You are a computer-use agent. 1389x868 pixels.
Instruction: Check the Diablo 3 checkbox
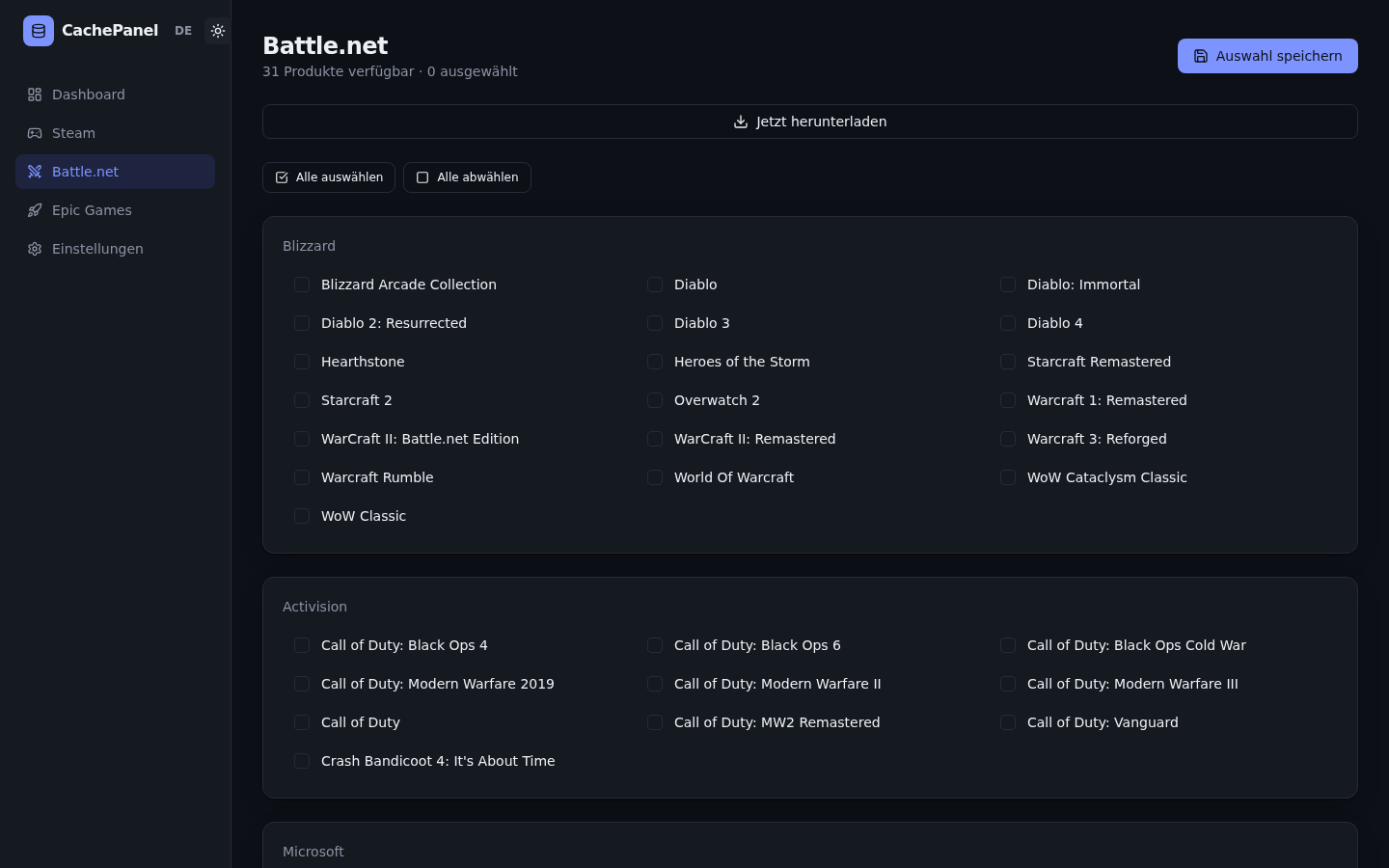655,323
